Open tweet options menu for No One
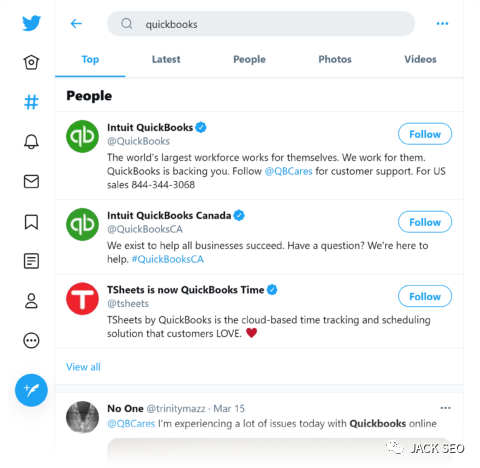The image size is (480, 468). (445, 408)
